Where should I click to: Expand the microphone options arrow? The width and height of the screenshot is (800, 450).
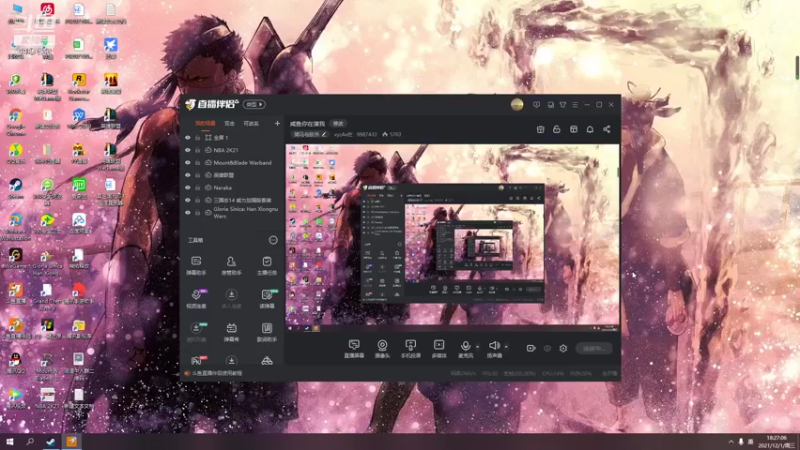[x=478, y=347]
